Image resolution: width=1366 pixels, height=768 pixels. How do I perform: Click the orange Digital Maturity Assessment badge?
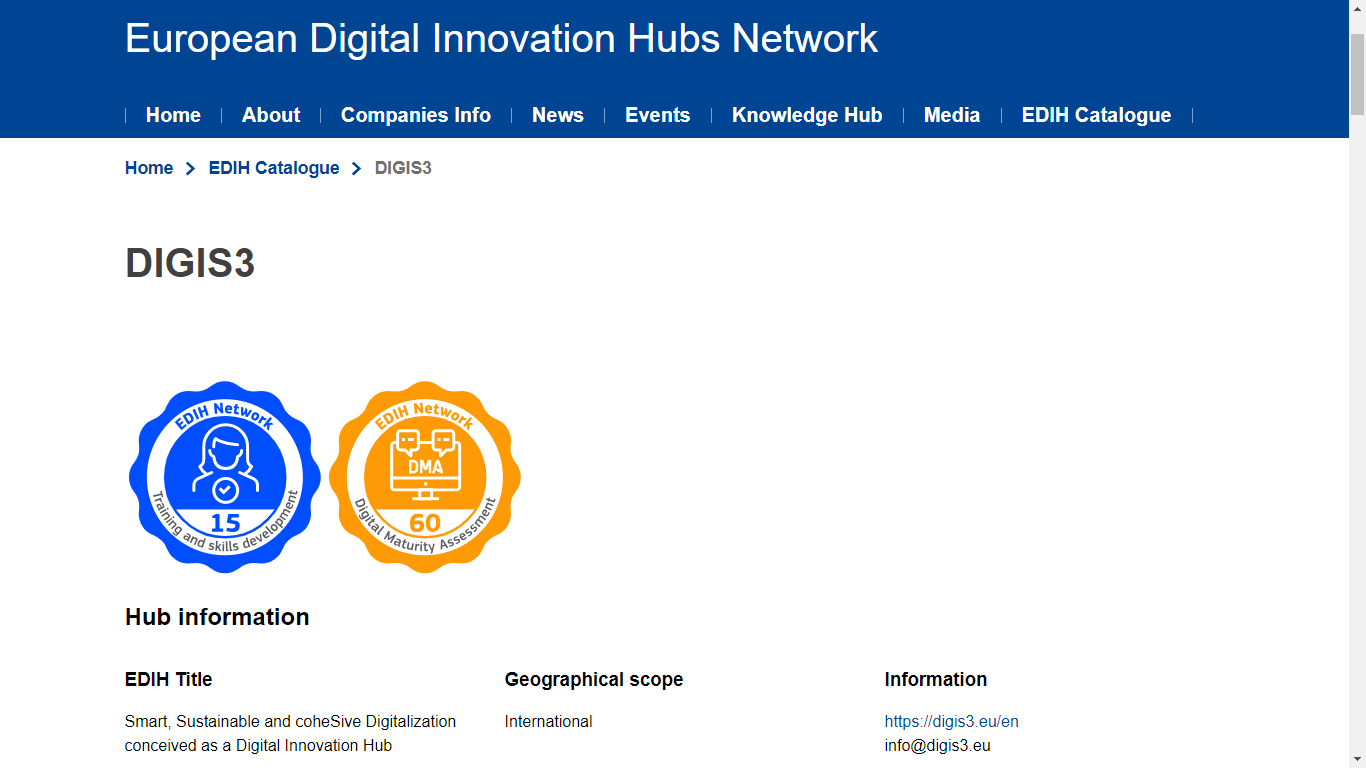coord(425,477)
